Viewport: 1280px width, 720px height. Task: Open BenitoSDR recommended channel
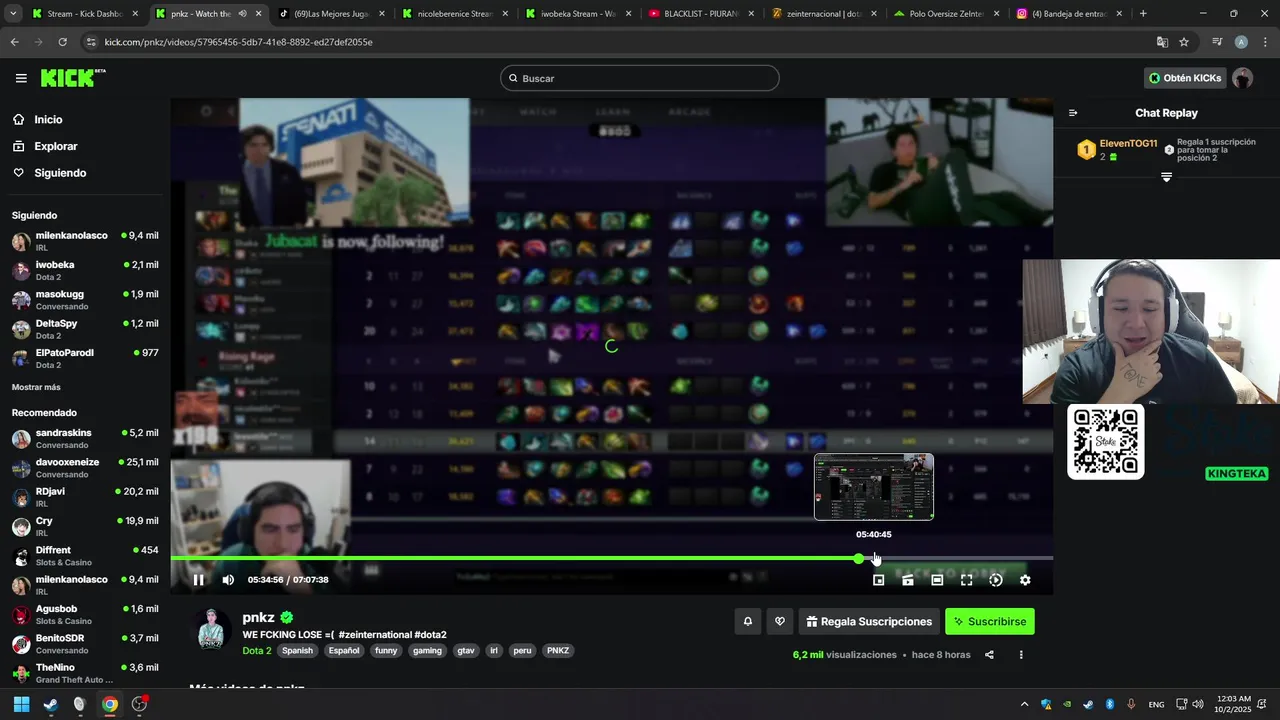click(x=85, y=644)
